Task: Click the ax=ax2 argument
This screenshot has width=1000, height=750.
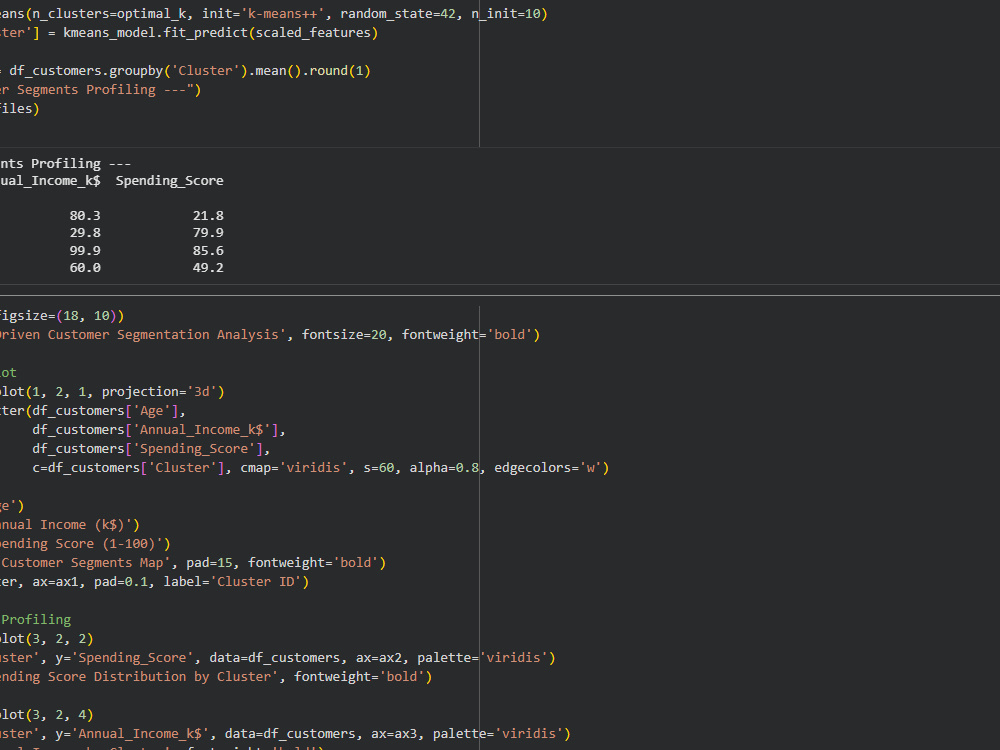Action: pos(379,658)
